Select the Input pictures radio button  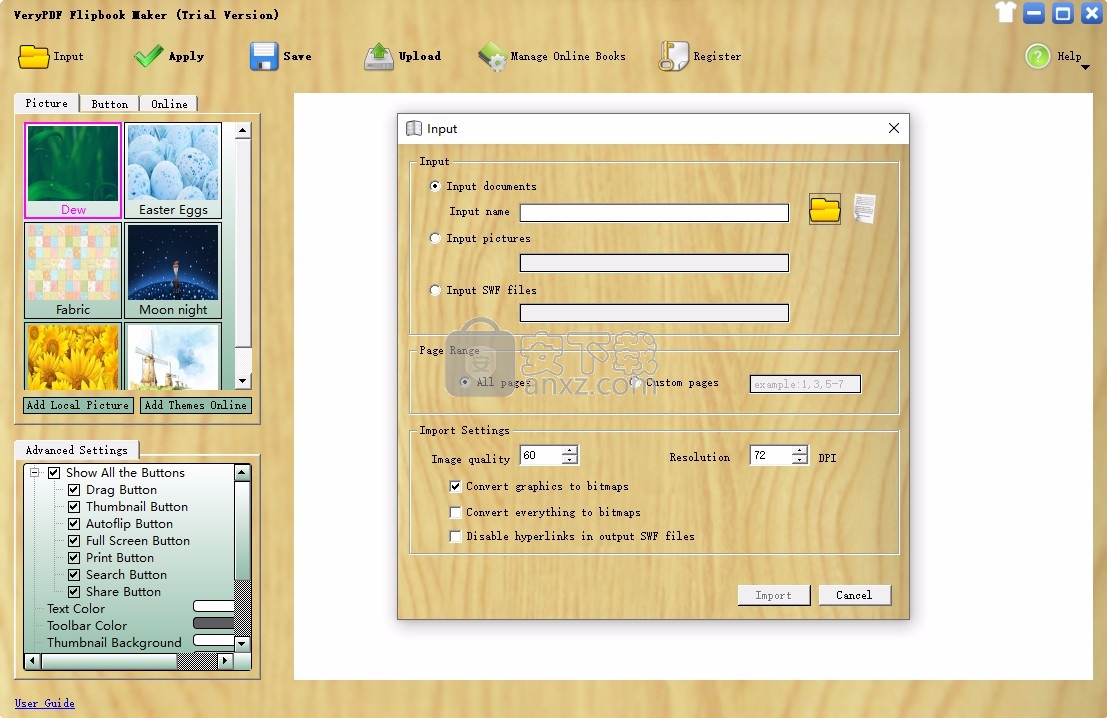[436, 239]
